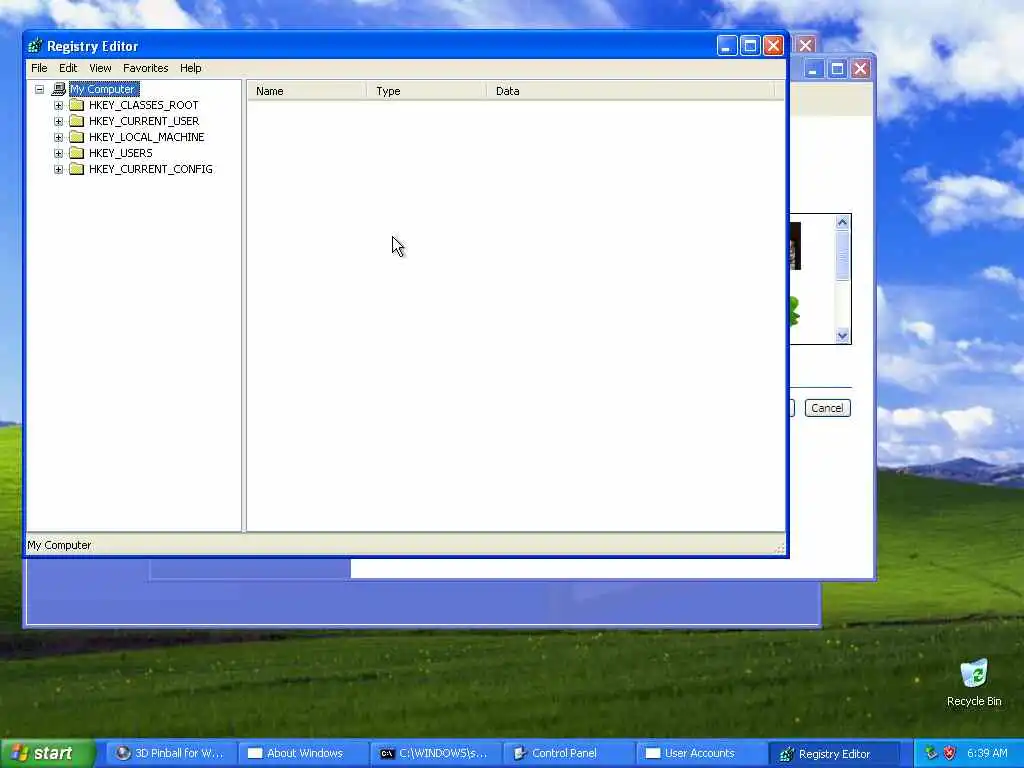The width and height of the screenshot is (1024, 768).
Task: Close the Registry Editor window
Action: (773, 46)
